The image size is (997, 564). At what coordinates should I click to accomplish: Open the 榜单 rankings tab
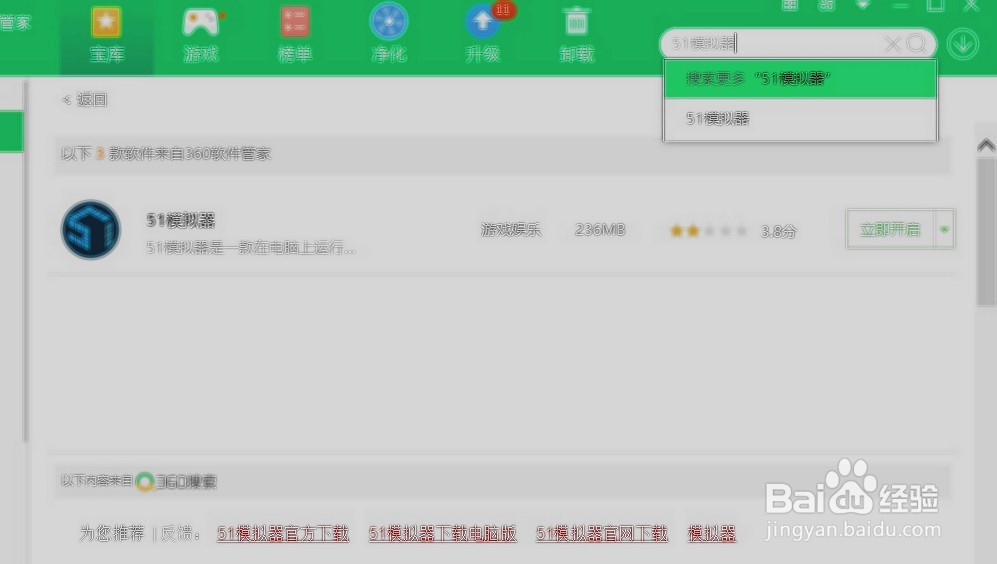point(295,36)
